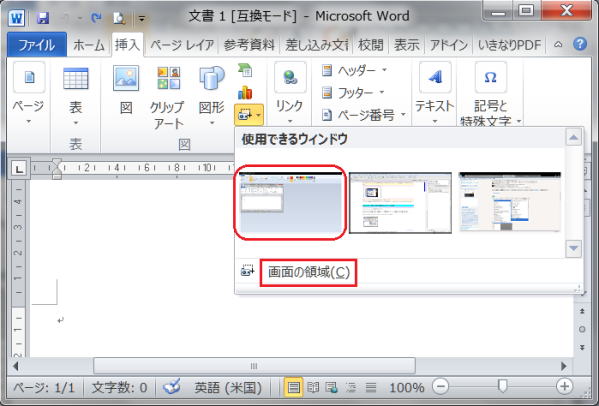
Task: Click the horizontal scrollbar thumb
Action: [x=254, y=366]
